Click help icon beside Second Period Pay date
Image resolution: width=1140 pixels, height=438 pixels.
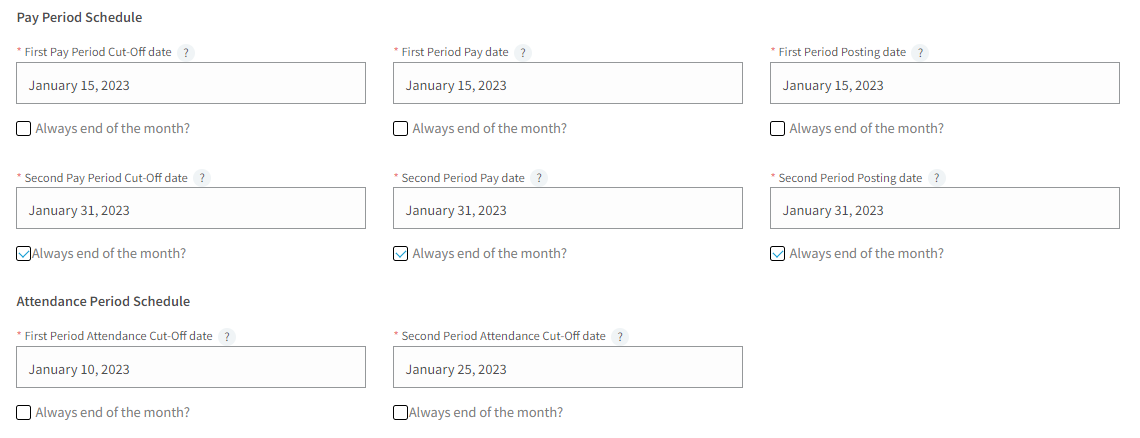click(x=539, y=178)
